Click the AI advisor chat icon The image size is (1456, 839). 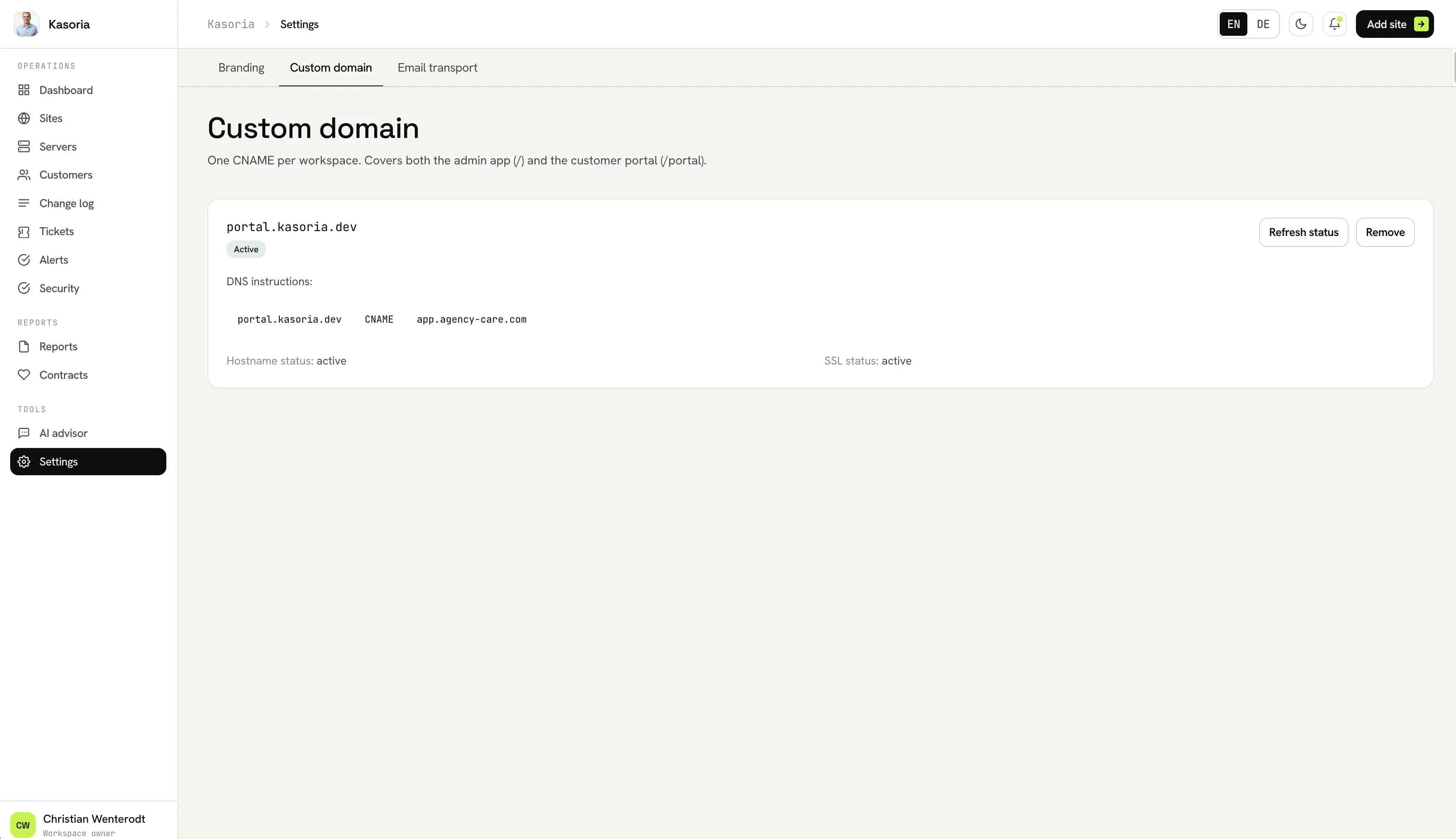click(x=24, y=433)
